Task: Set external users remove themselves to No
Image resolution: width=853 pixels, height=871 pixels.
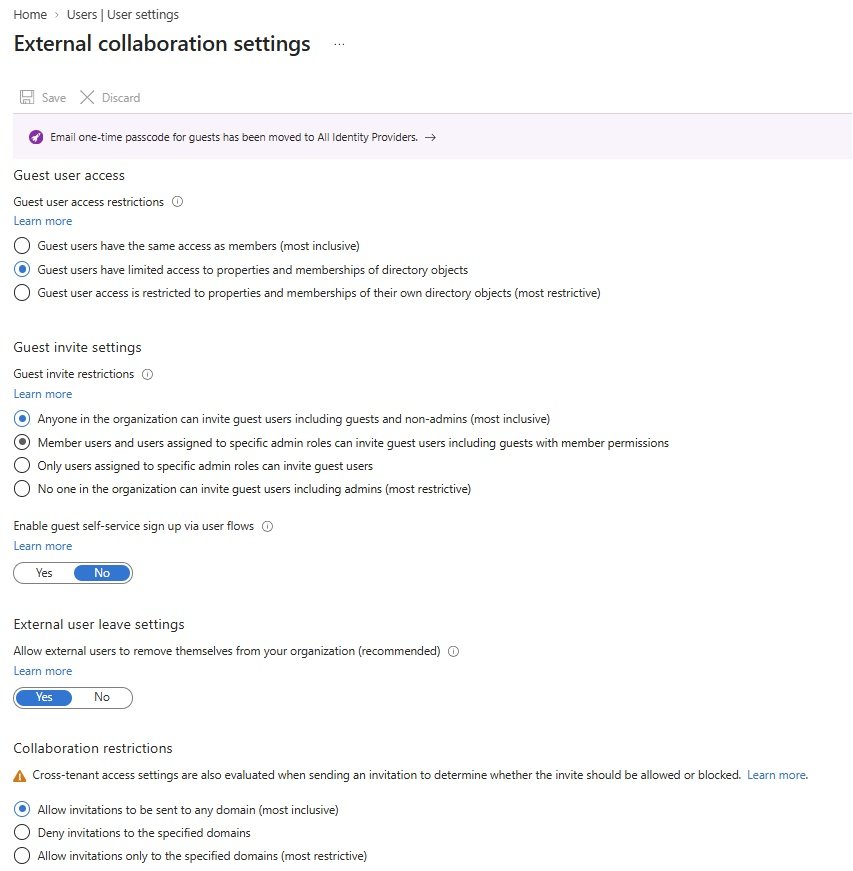Action: click(x=102, y=697)
